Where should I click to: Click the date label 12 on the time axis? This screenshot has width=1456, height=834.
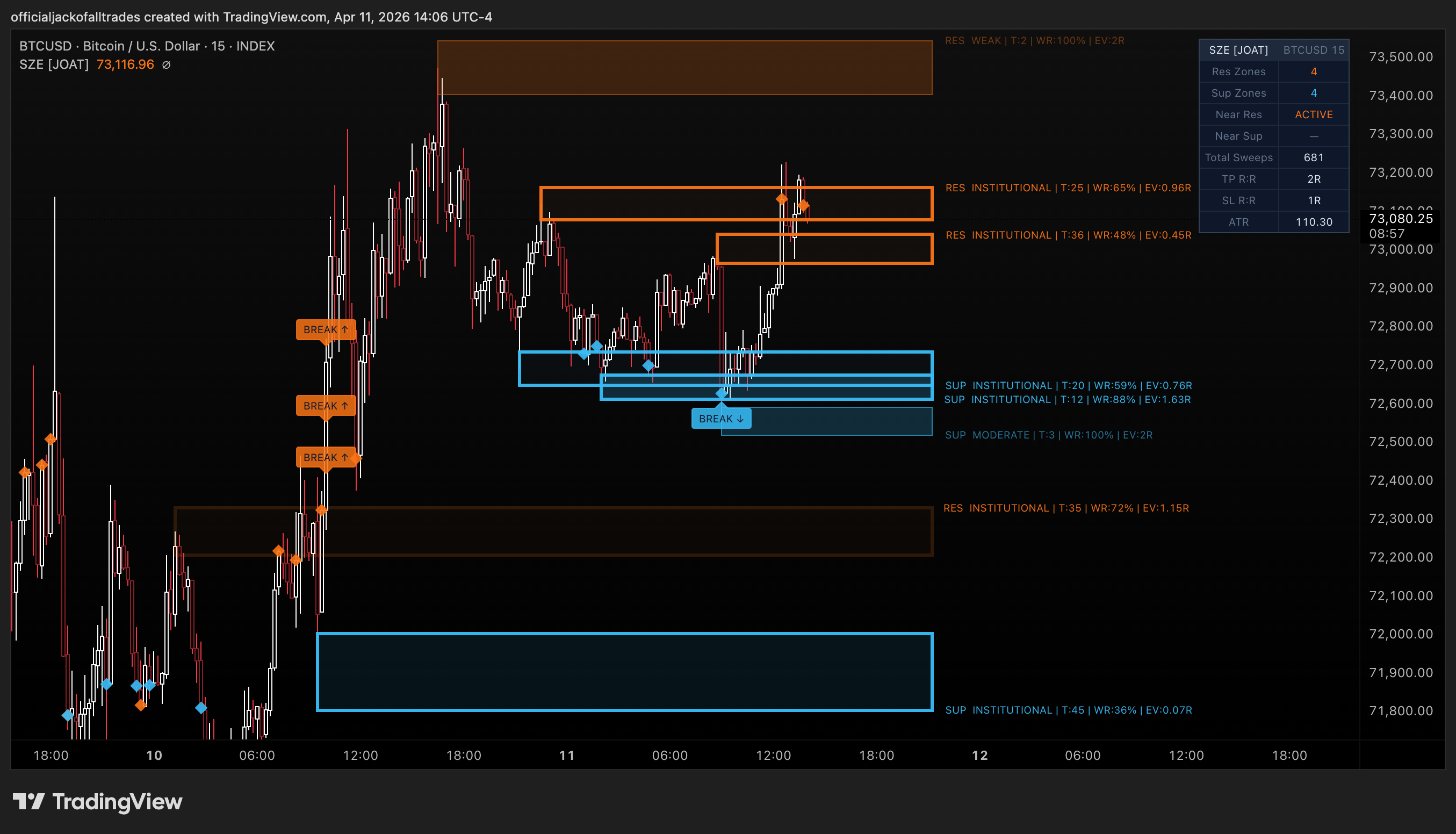(x=979, y=755)
